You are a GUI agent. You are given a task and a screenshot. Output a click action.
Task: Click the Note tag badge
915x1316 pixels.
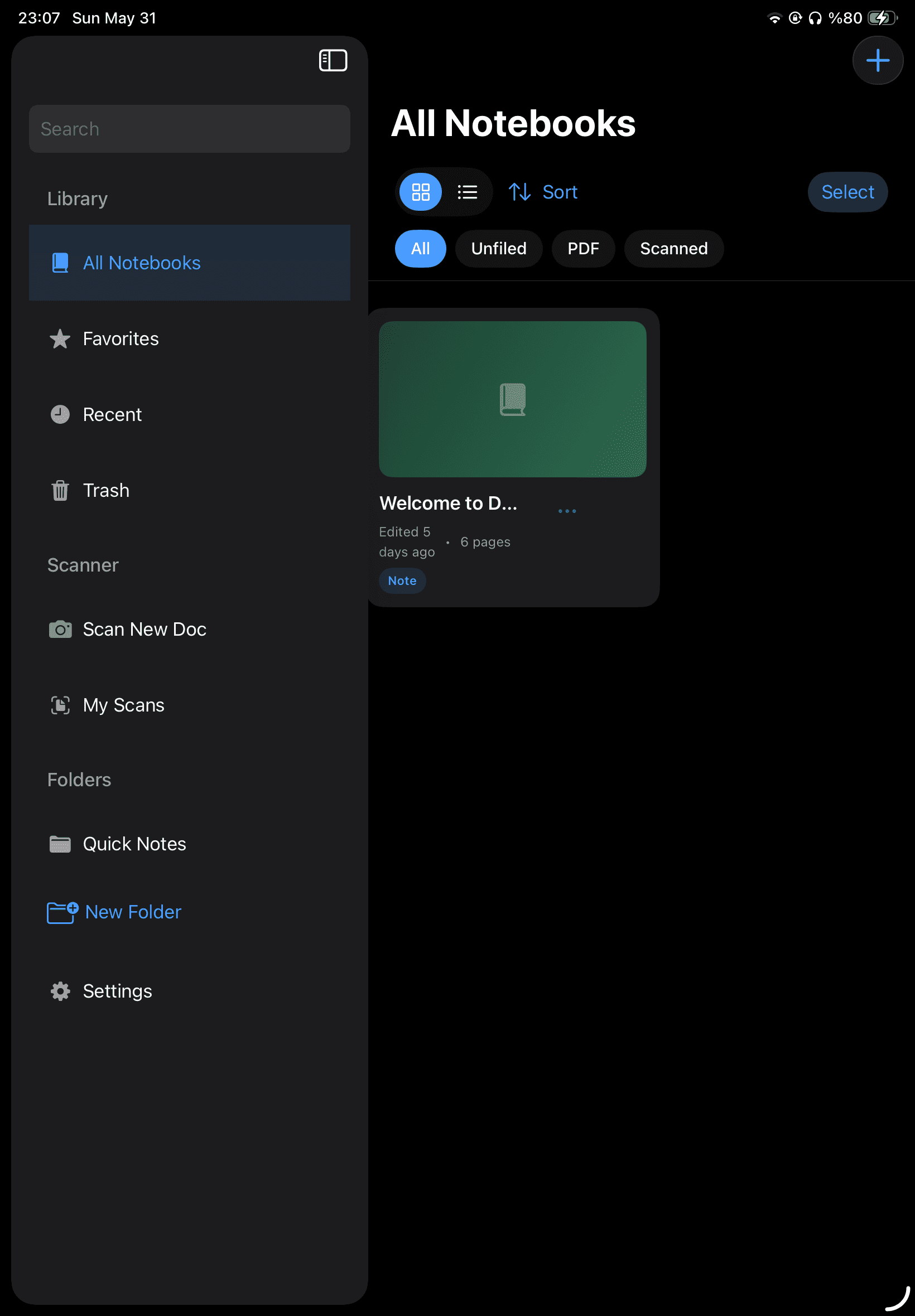coord(402,581)
